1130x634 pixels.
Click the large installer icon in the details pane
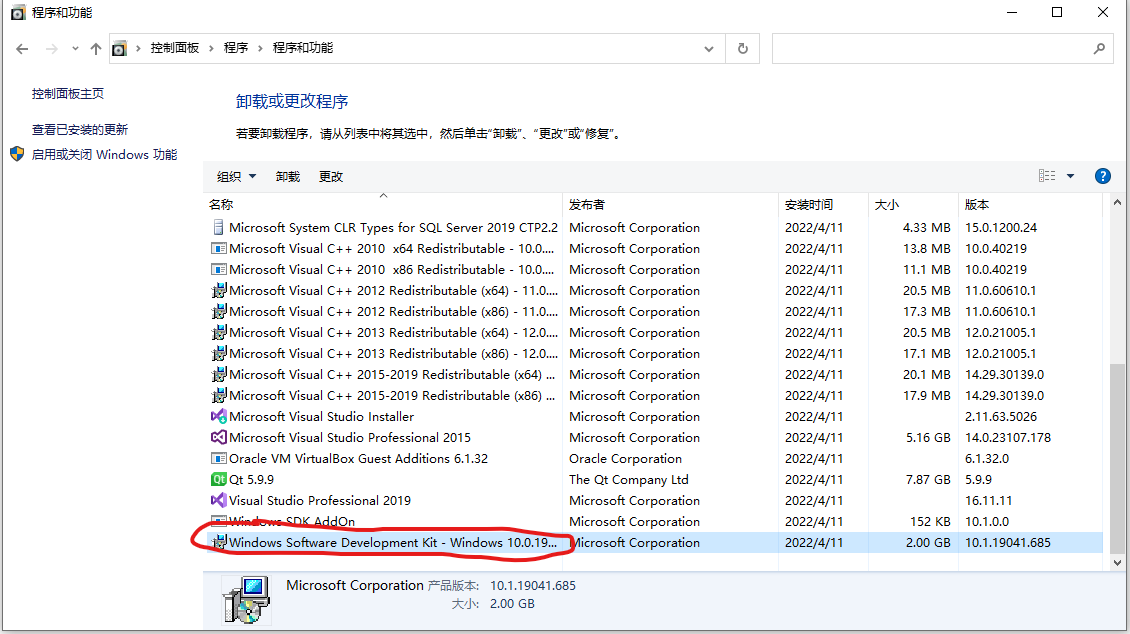click(245, 593)
